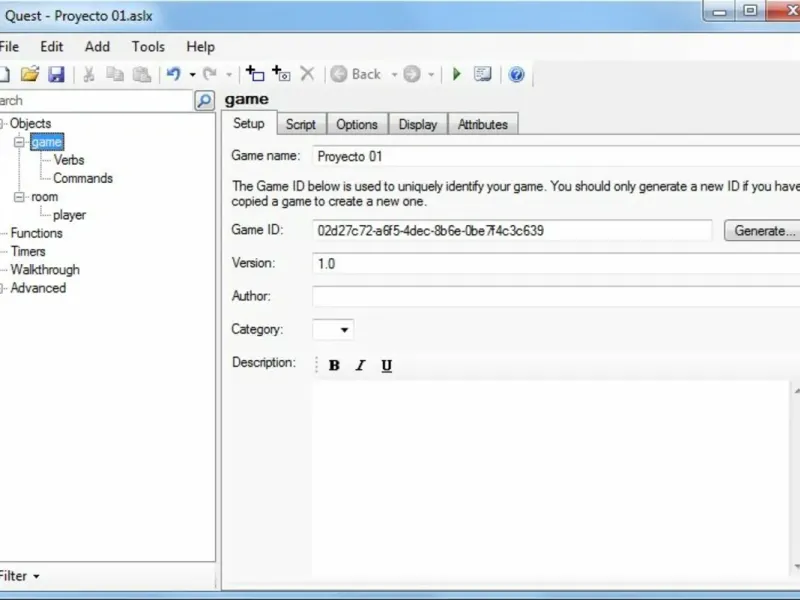
Task: Add a new room via toolbar icon
Action: [x=281, y=74]
